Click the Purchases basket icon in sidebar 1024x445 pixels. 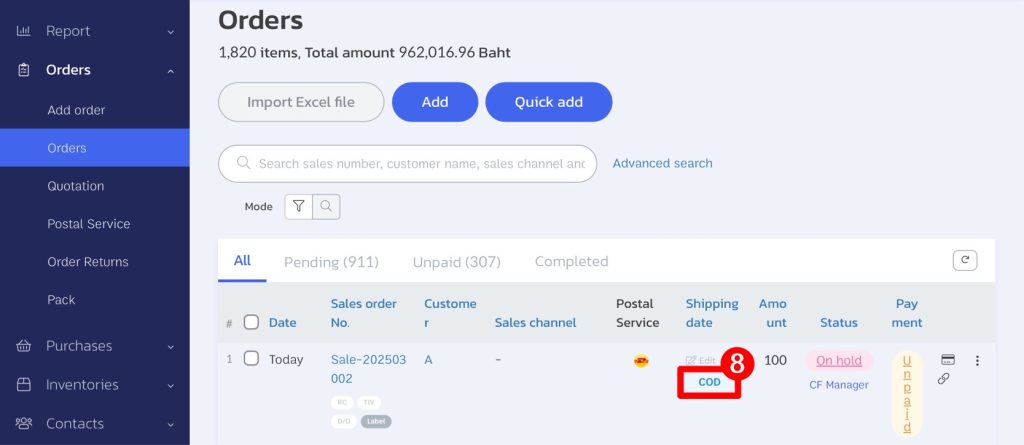point(24,346)
